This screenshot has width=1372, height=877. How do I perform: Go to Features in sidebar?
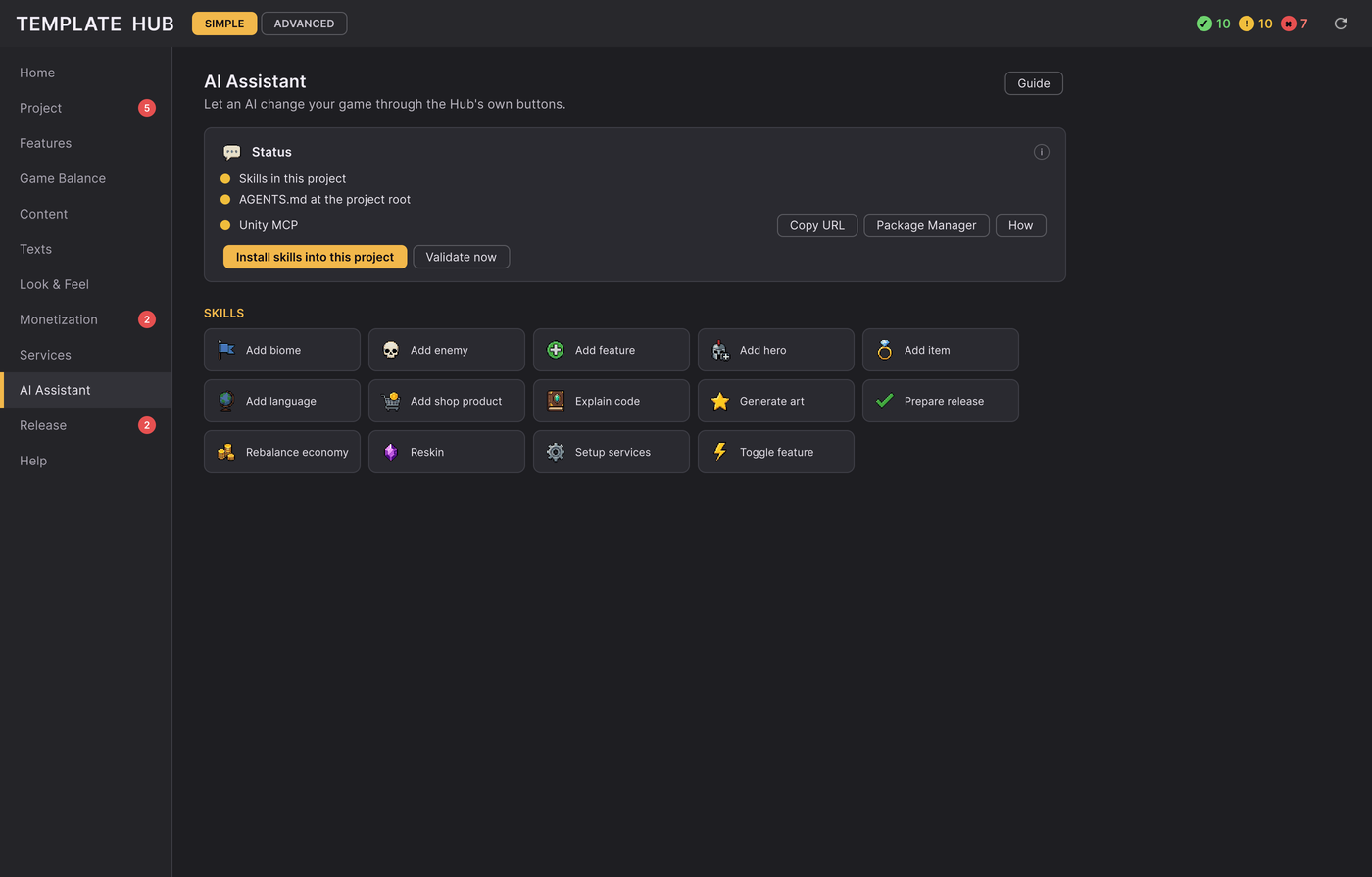click(x=86, y=143)
